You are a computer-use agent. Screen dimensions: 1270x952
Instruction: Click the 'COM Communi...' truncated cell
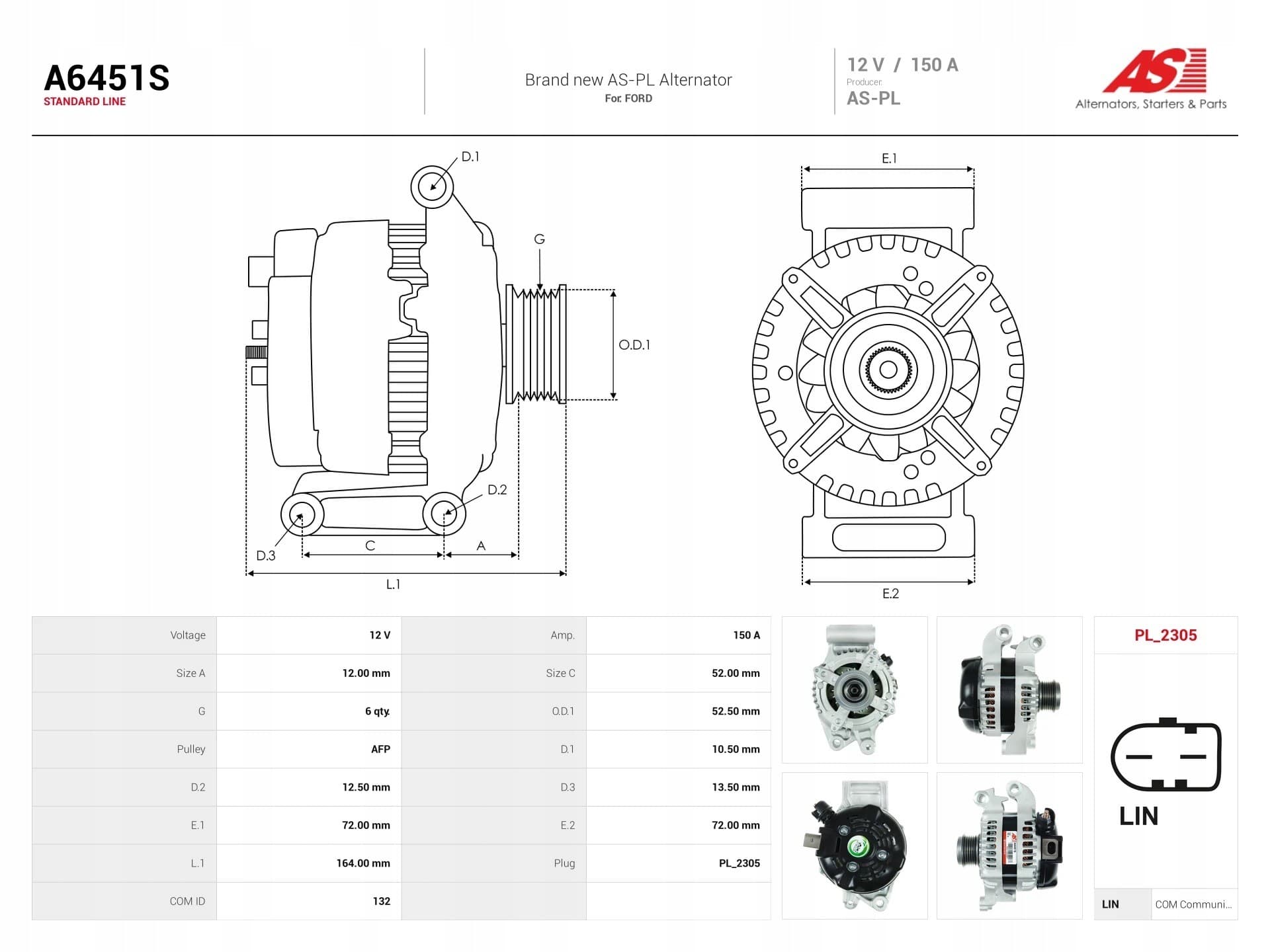click(x=1195, y=904)
